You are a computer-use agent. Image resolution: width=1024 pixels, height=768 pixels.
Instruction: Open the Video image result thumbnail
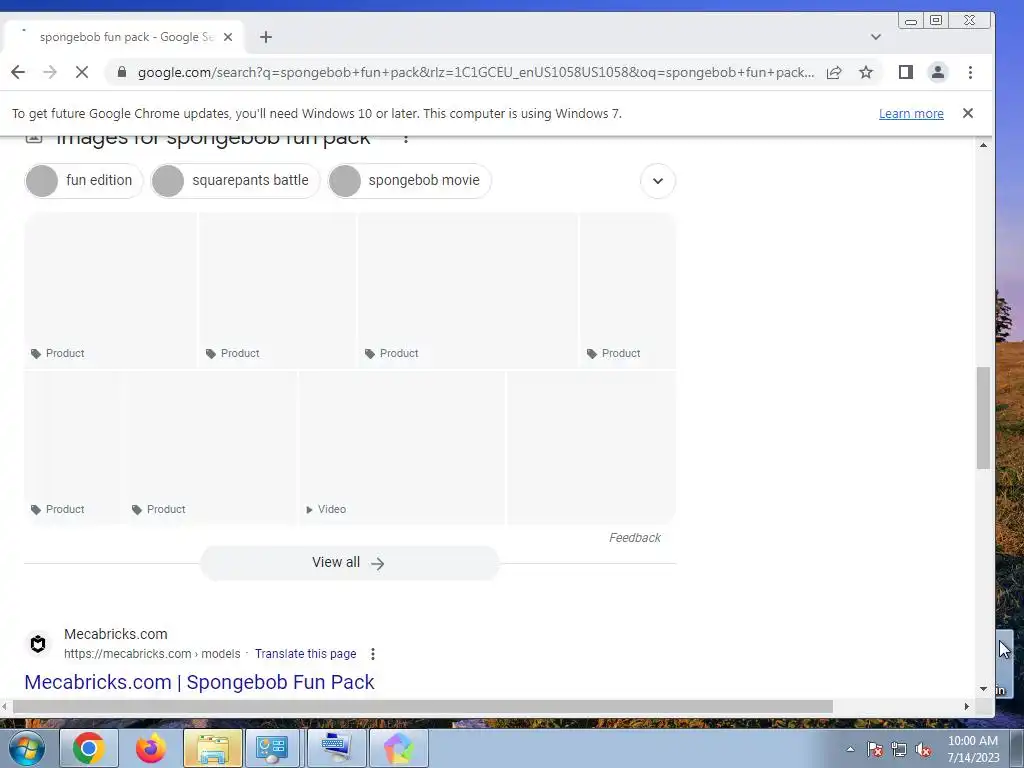tap(402, 447)
